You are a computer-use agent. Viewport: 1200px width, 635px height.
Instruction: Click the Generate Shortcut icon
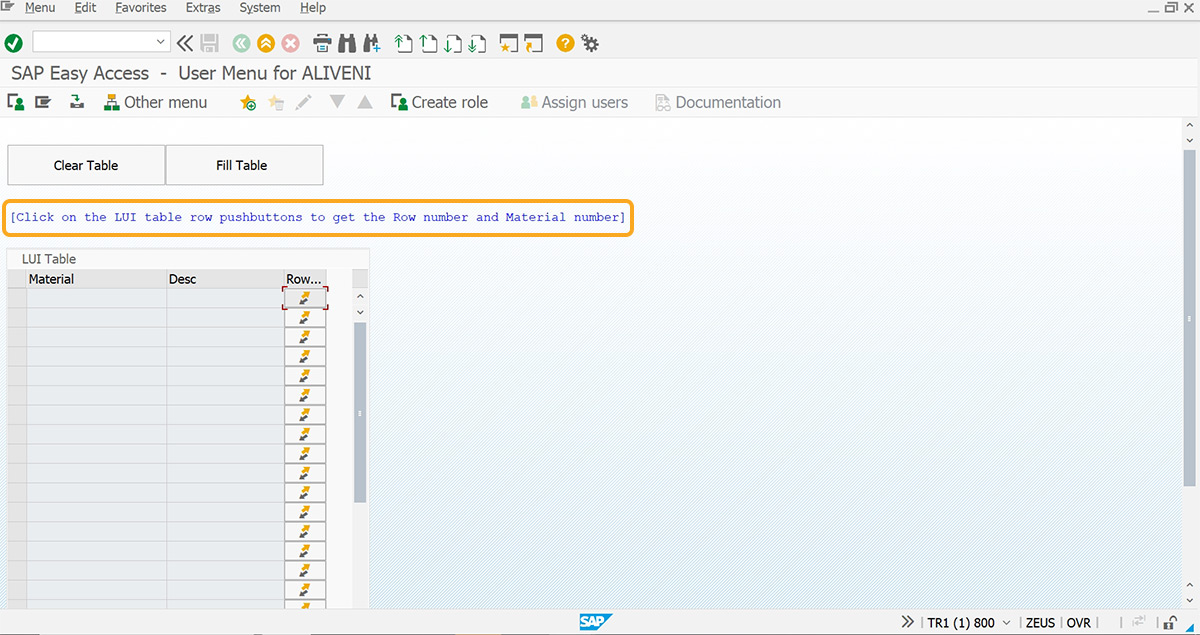coord(533,43)
